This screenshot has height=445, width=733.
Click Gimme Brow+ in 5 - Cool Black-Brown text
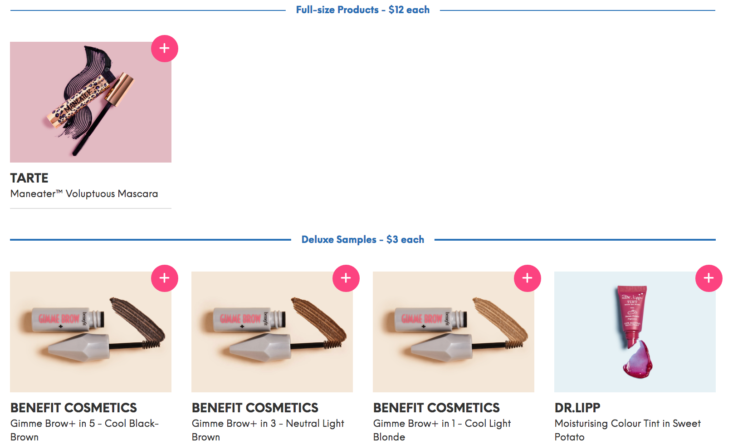pyautogui.click(x=85, y=430)
